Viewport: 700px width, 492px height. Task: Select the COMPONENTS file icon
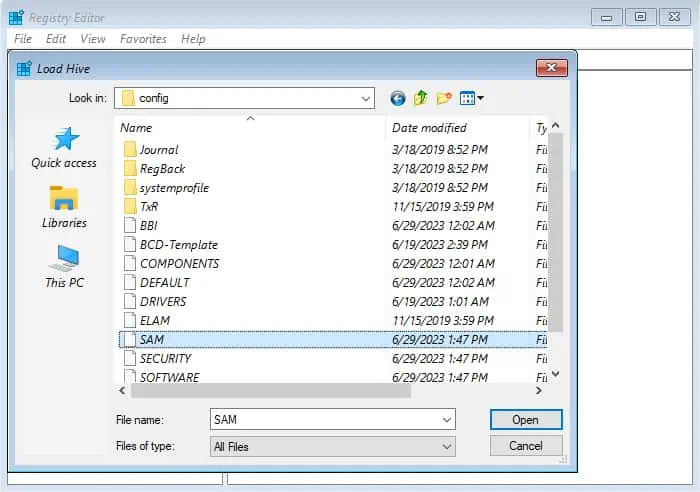[x=130, y=263]
